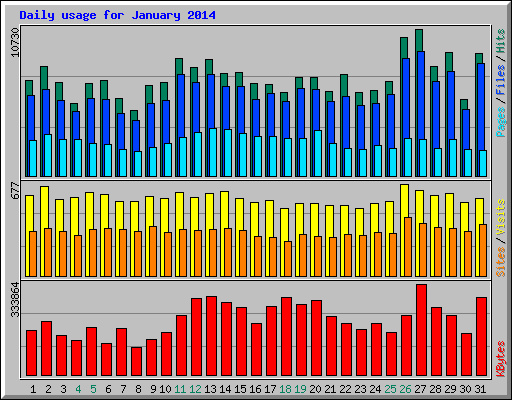Select day 17 on the x-axis
The width and height of the screenshot is (512, 400).
point(270,389)
